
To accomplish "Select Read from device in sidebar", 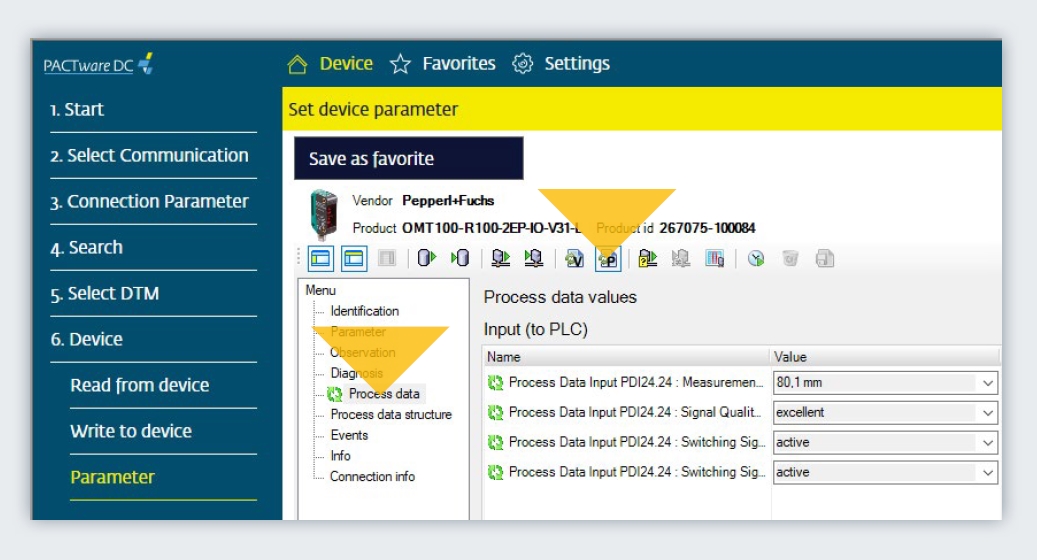I will 140,385.
